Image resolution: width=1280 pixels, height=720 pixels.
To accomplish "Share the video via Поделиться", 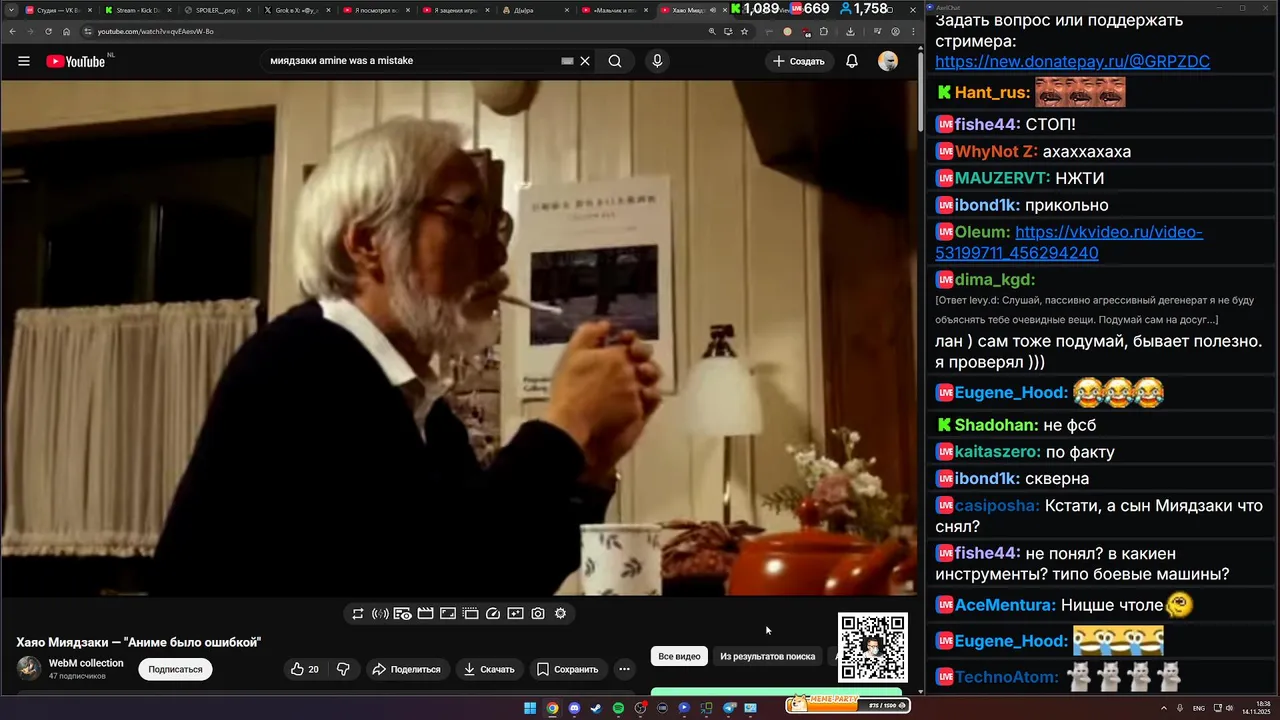I will coord(406,669).
